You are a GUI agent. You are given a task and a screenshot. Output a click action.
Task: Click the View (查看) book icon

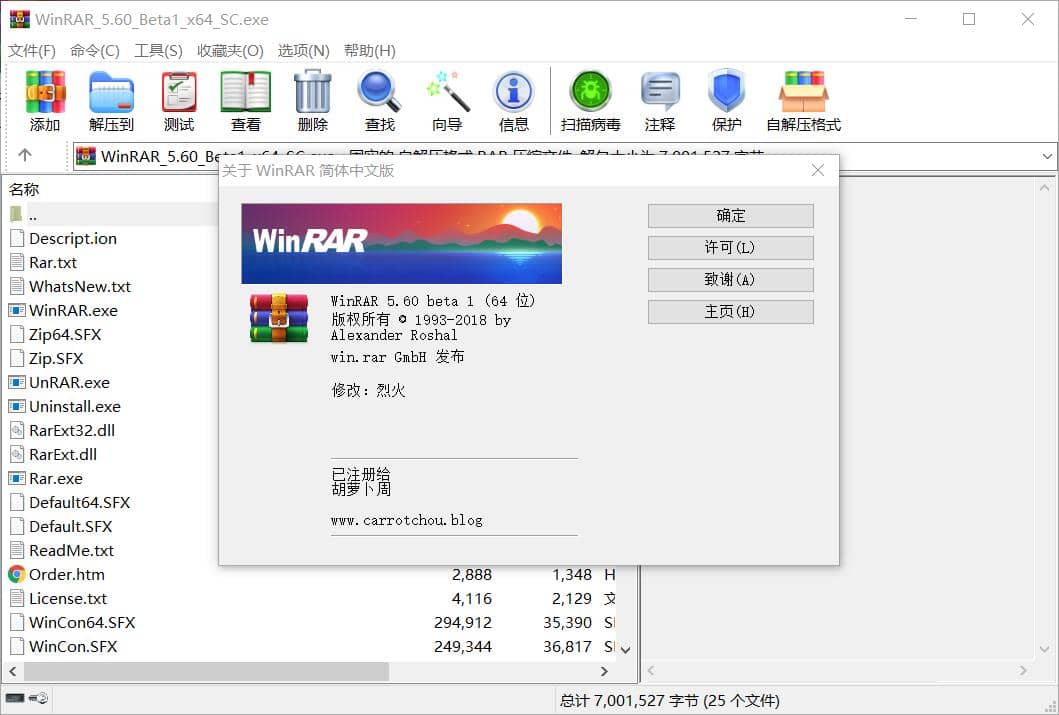[x=246, y=93]
